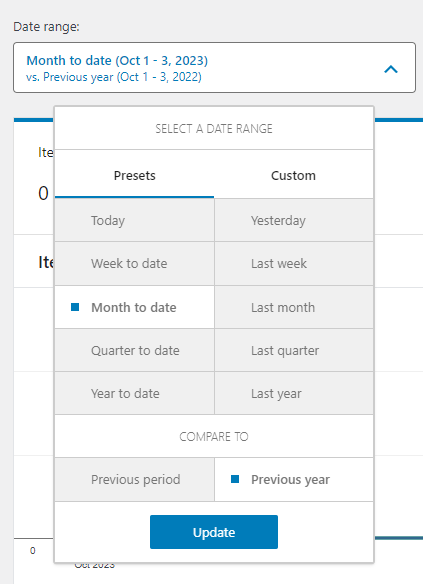The image size is (423, 584).
Task: Click blue square marker beside Month to date
Action: point(75,307)
